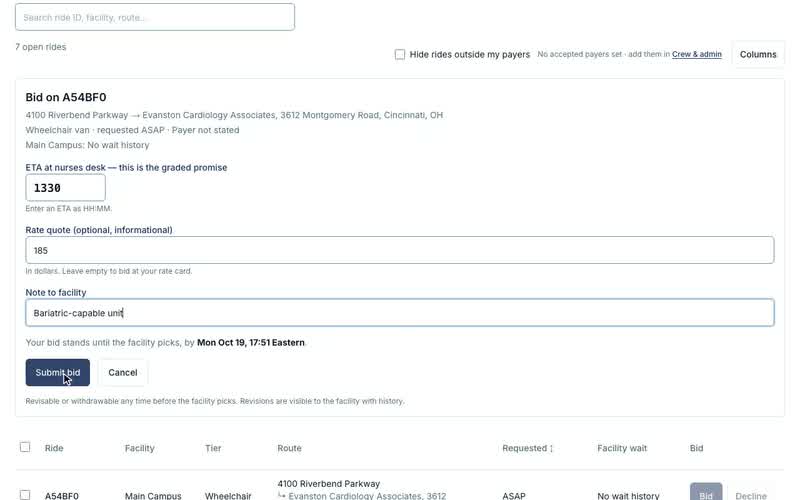Click the Bid column header

(696, 448)
